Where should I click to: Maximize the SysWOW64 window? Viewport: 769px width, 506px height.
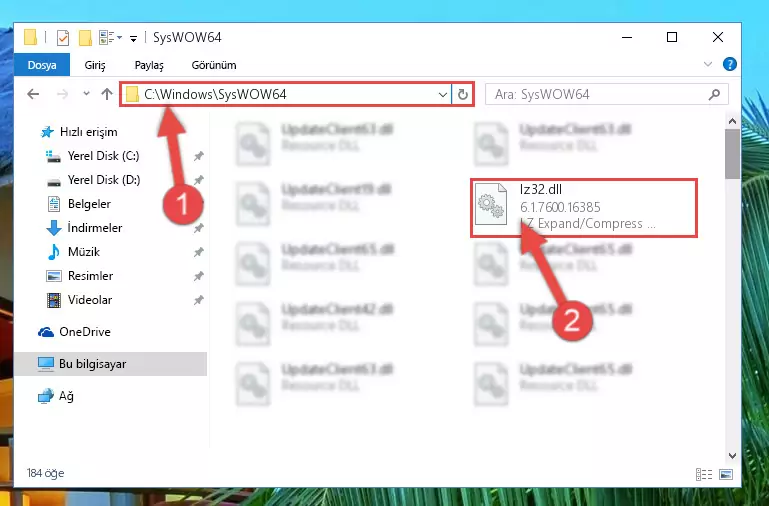tap(672, 37)
